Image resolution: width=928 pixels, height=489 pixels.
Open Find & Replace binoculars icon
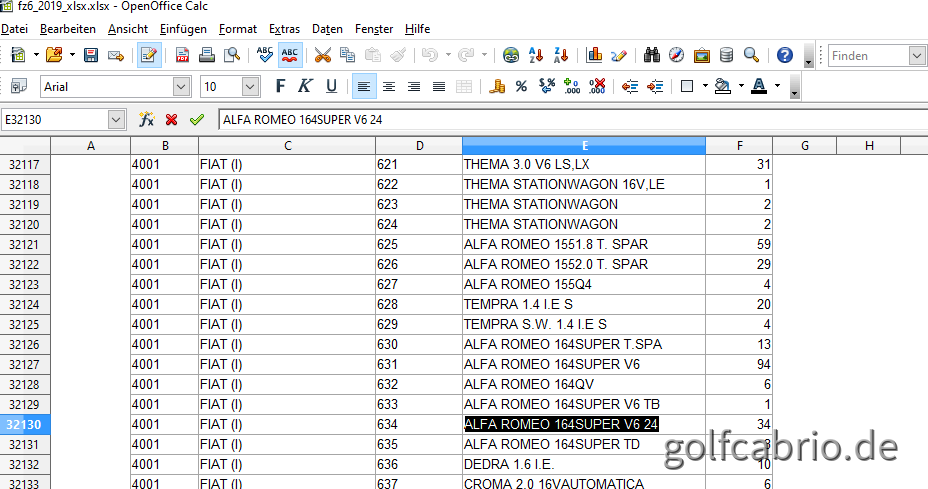pos(652,55)
